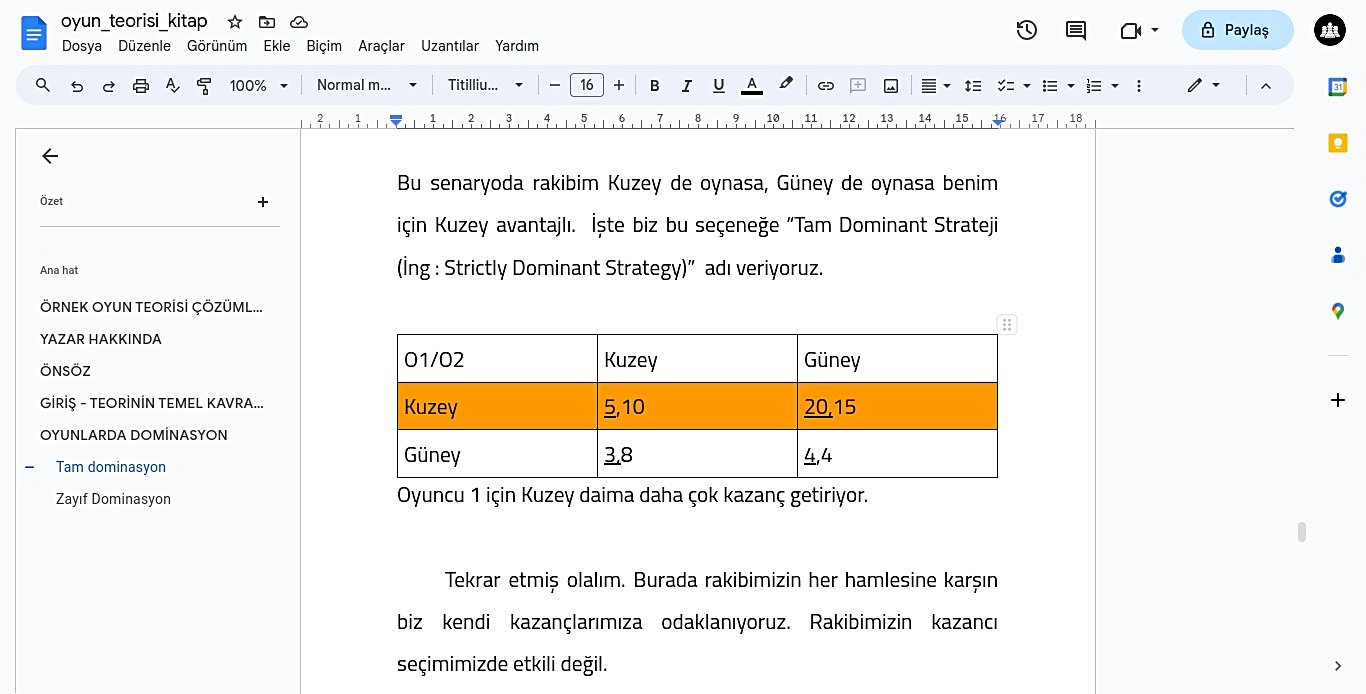
Task: Open the zoom level dropdown
Action: pyautogui.click(x=258, y=86)
